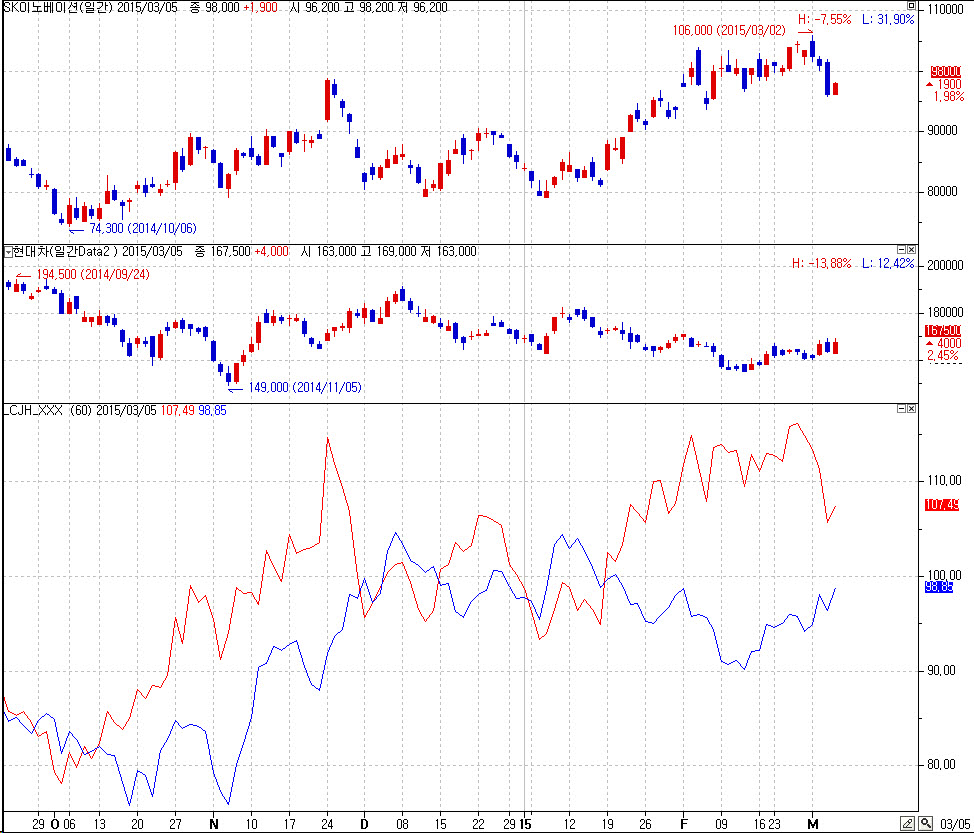Image resolution: width=974 pixels, height=833 pixels.
Task: Click the red 98000 current price tag
Action: [946, 71]
